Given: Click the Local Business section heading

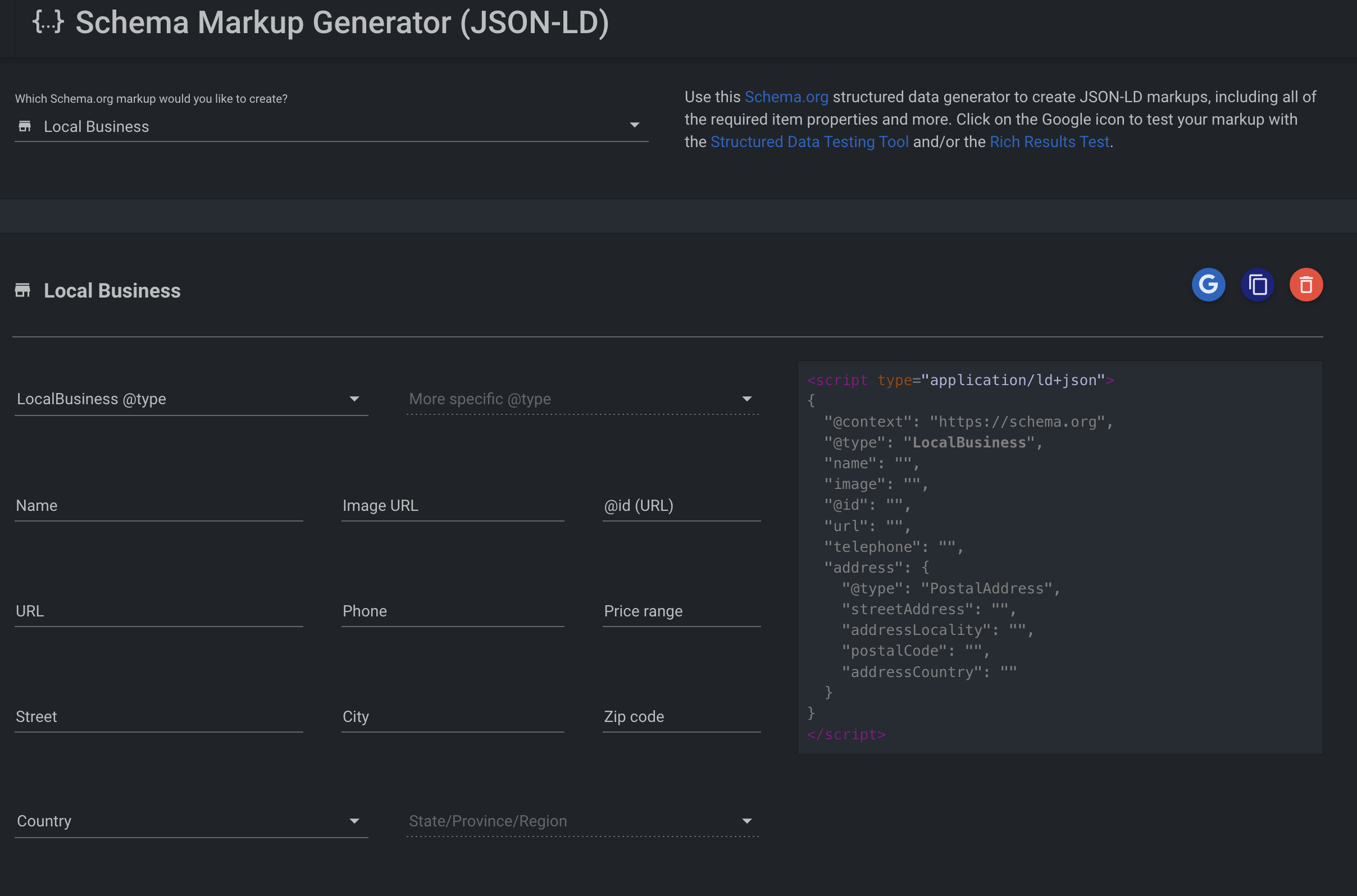Looking at the screenshot, I should 112,290.
